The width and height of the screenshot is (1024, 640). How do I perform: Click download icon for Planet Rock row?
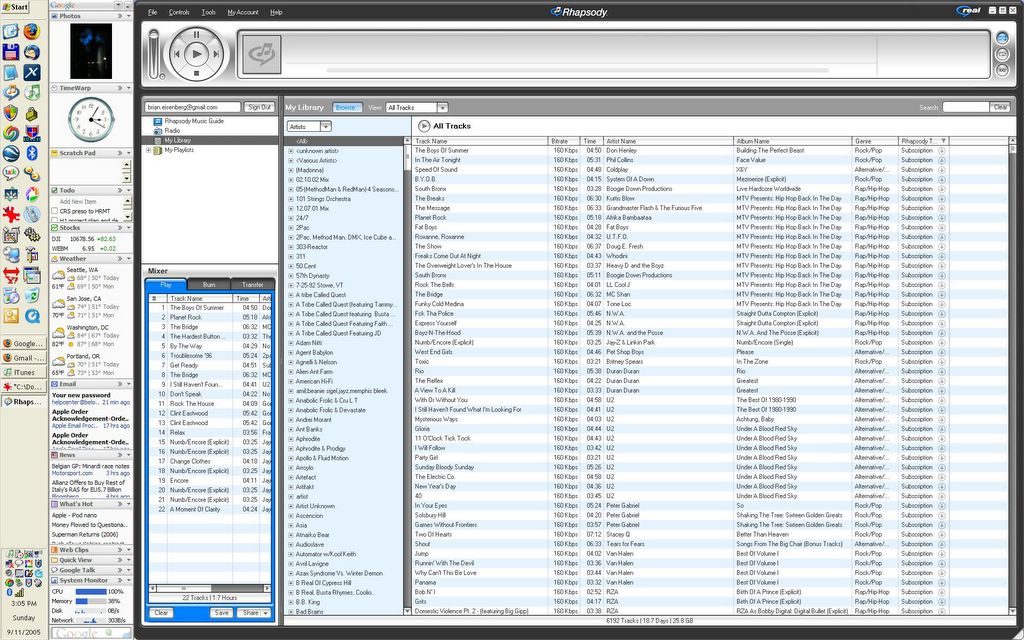point(942,217)
